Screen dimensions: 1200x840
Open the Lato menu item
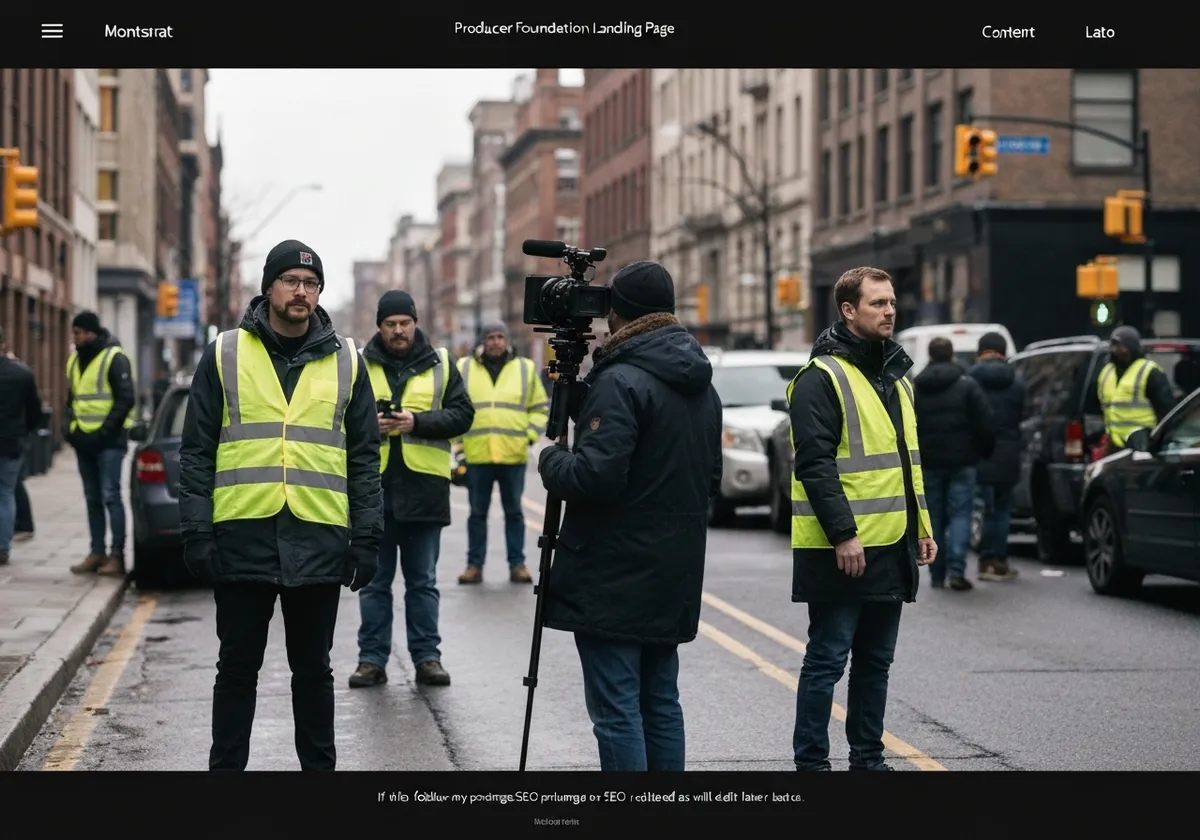coord(1100,32)
